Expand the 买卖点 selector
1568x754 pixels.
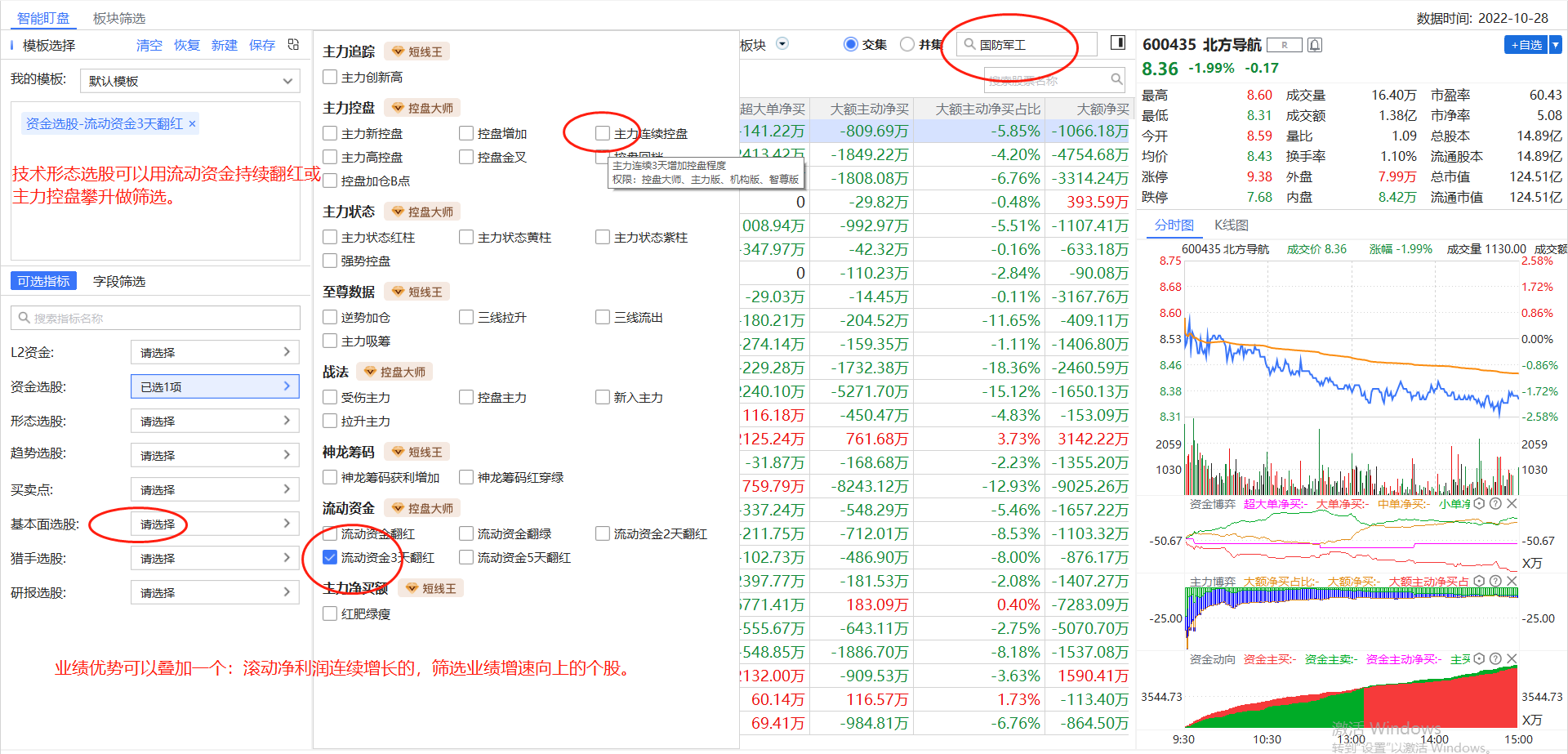[215, 489]
